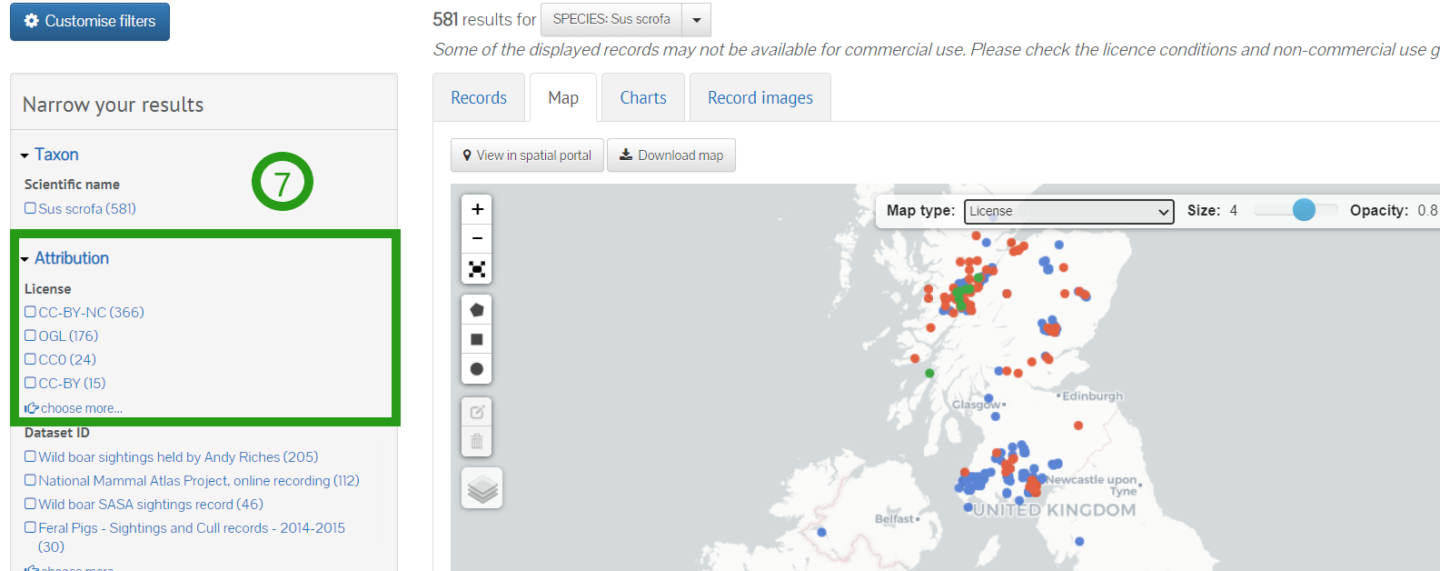This screenshot has height=571, width=1440.
Task: Open the map layers control
Action: (x=482, y=488)
